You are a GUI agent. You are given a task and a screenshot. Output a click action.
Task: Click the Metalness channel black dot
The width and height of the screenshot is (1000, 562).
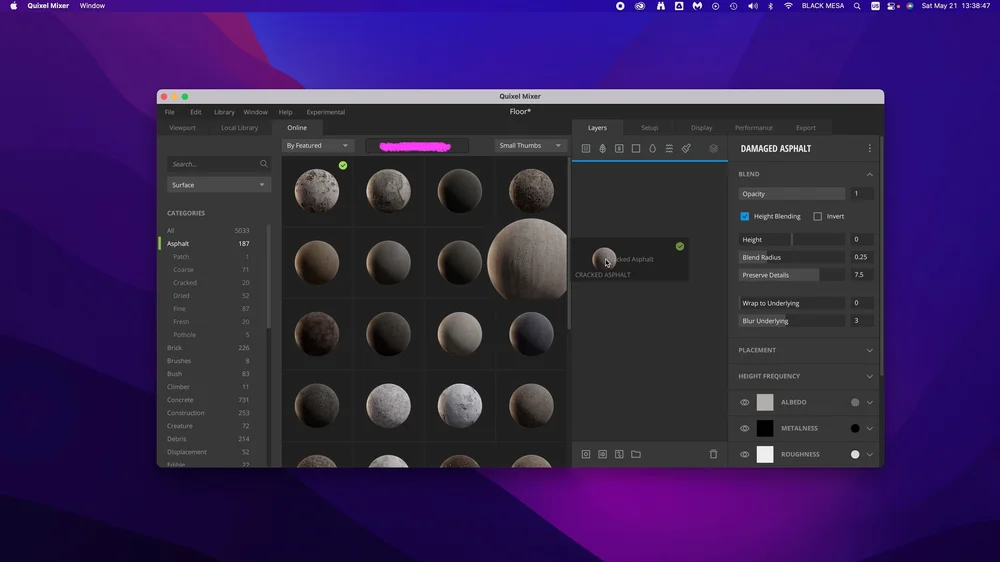click(855, 429)
